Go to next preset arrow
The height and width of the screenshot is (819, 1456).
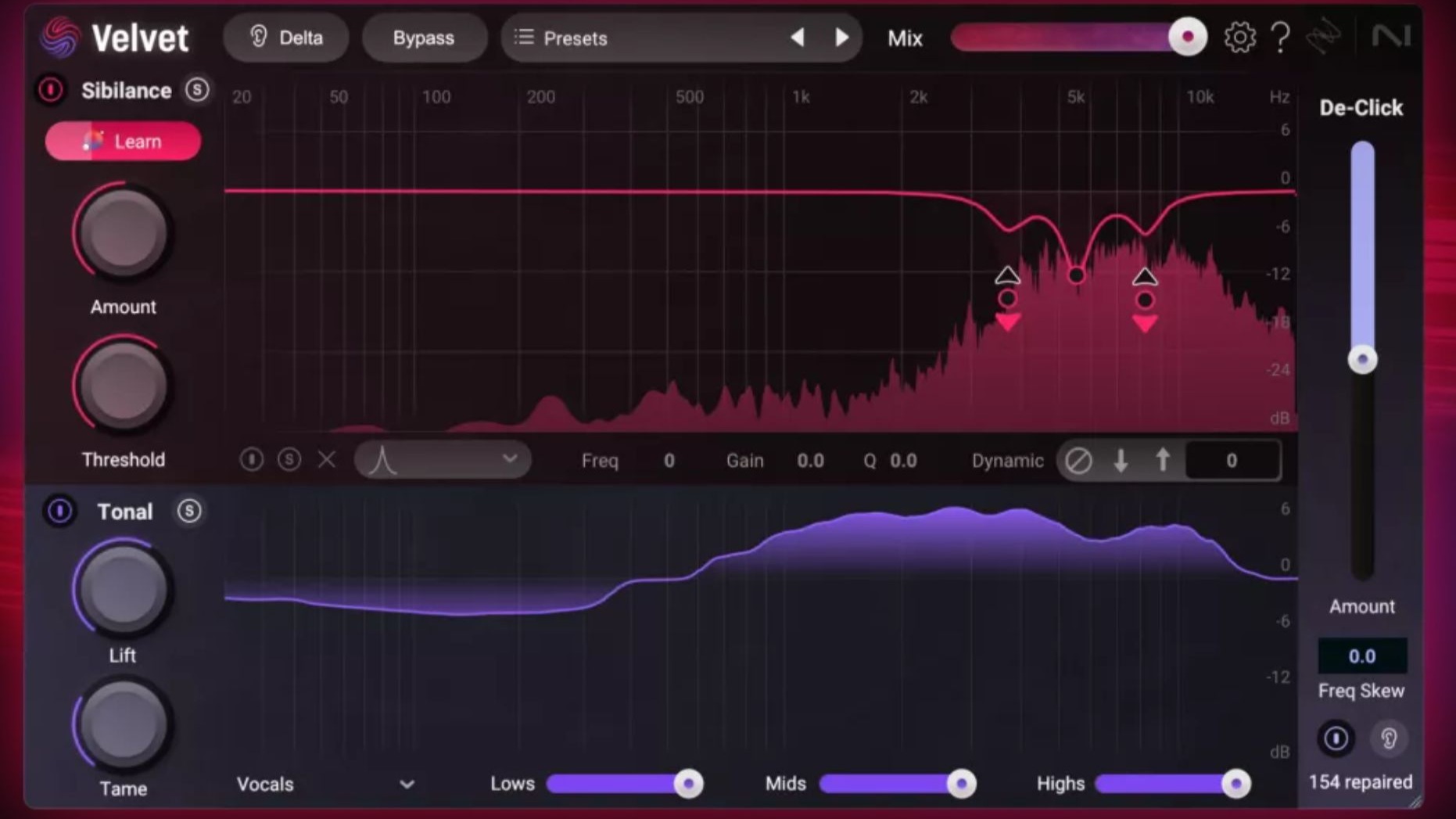(841, 38)
